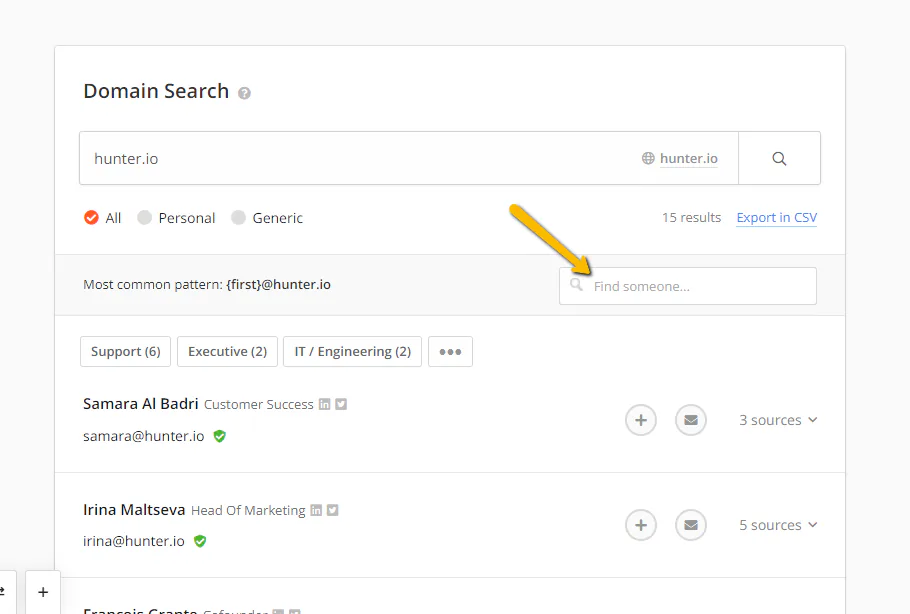This screenshot has height=614, width=910.
Task: Click the globe icon beside hunter.io
Action: (x=648, y=158)
